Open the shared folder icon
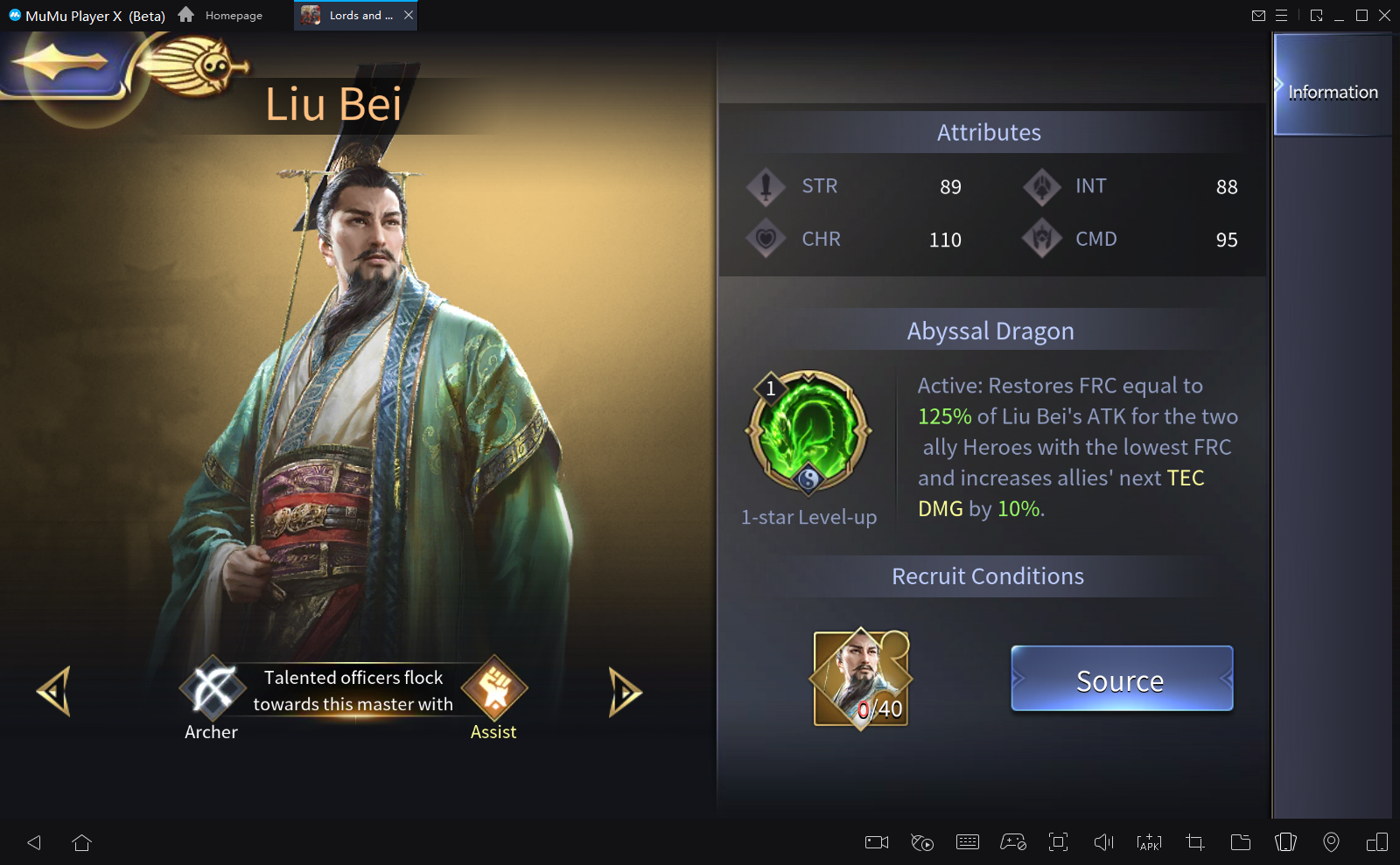The height and width of the screenshot is (865, 1400). [1241, 842]
